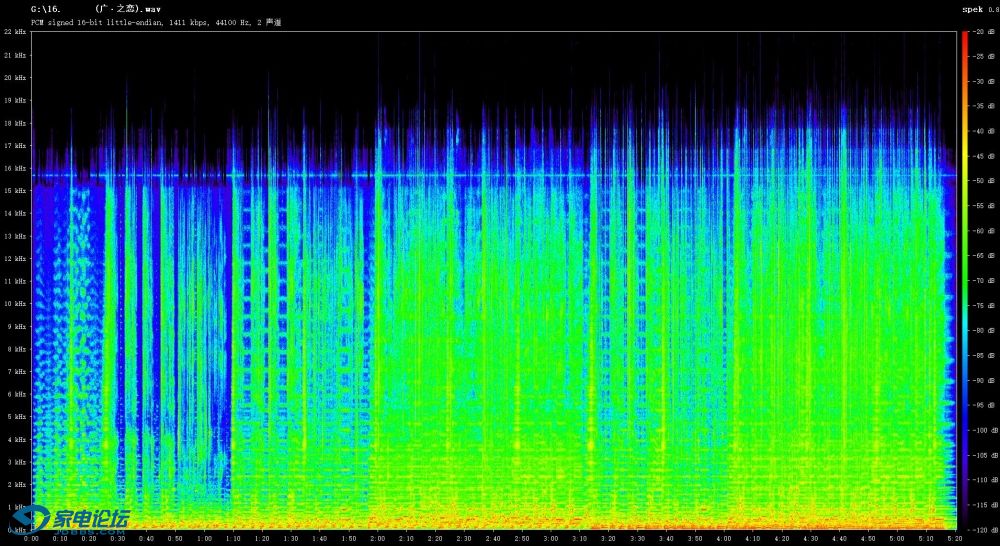Image resolution: width=1000 pixels, height=546 pixels.
Task: Select the 12 kHz axis label
Action: tap(14, 259)
